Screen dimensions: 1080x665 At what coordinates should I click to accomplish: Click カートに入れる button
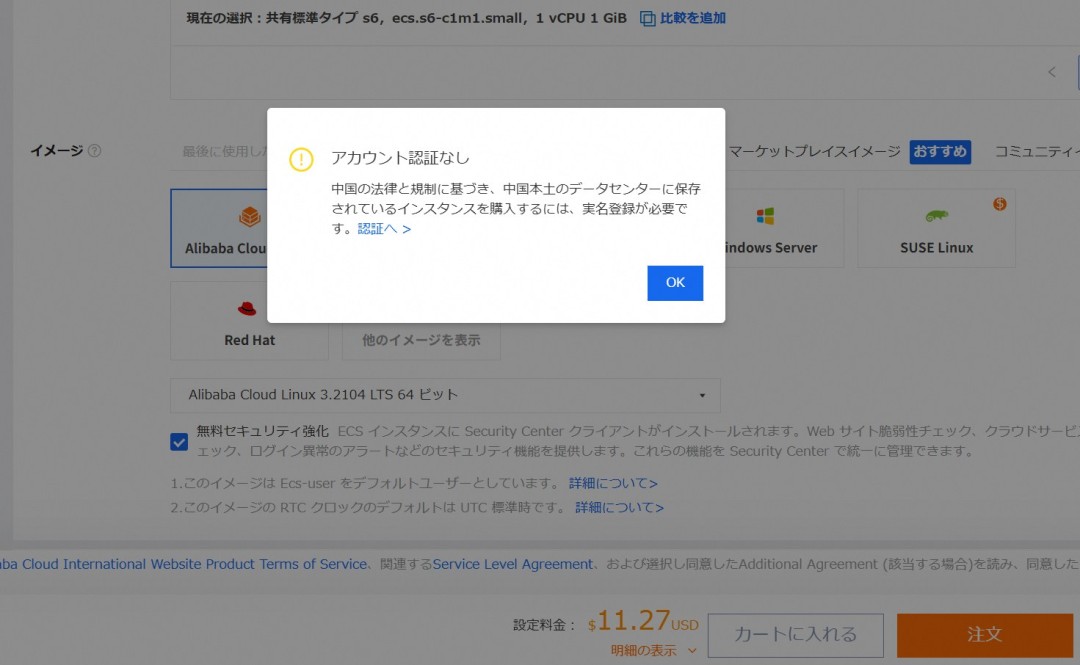[x=796, y=635]
